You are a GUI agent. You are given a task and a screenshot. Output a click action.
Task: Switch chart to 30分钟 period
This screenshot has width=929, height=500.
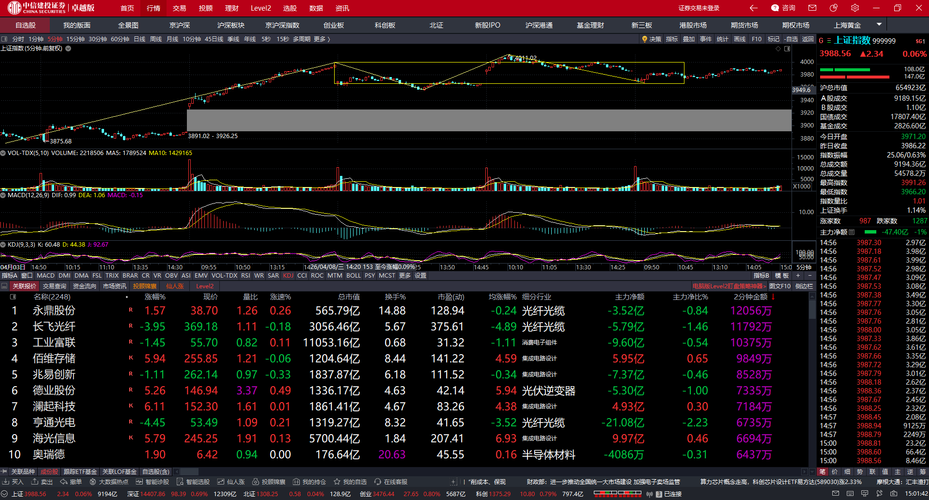[97, 39]
